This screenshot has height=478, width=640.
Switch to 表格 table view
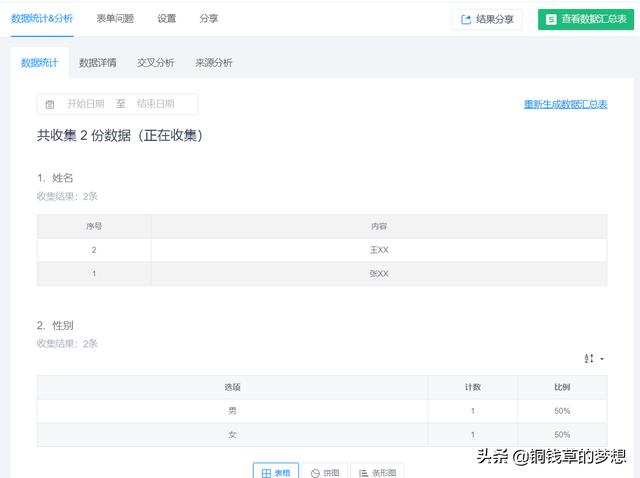(x=275, y=472)
